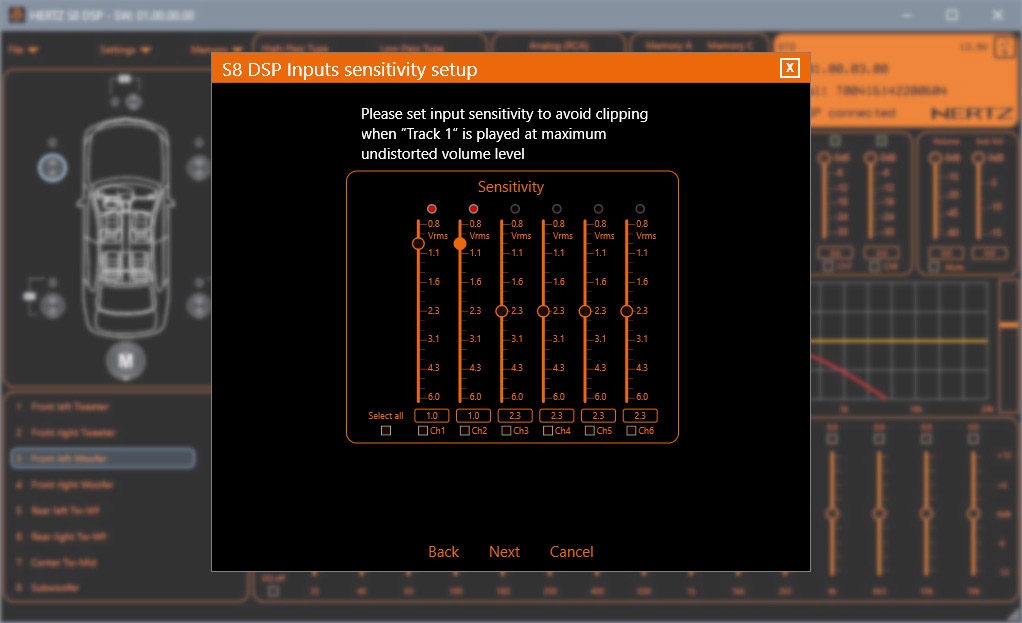Viewport: 1022px width, 623px height.
Task: Click the Ch4 sensitivity value box
Action: coord(557,415)
